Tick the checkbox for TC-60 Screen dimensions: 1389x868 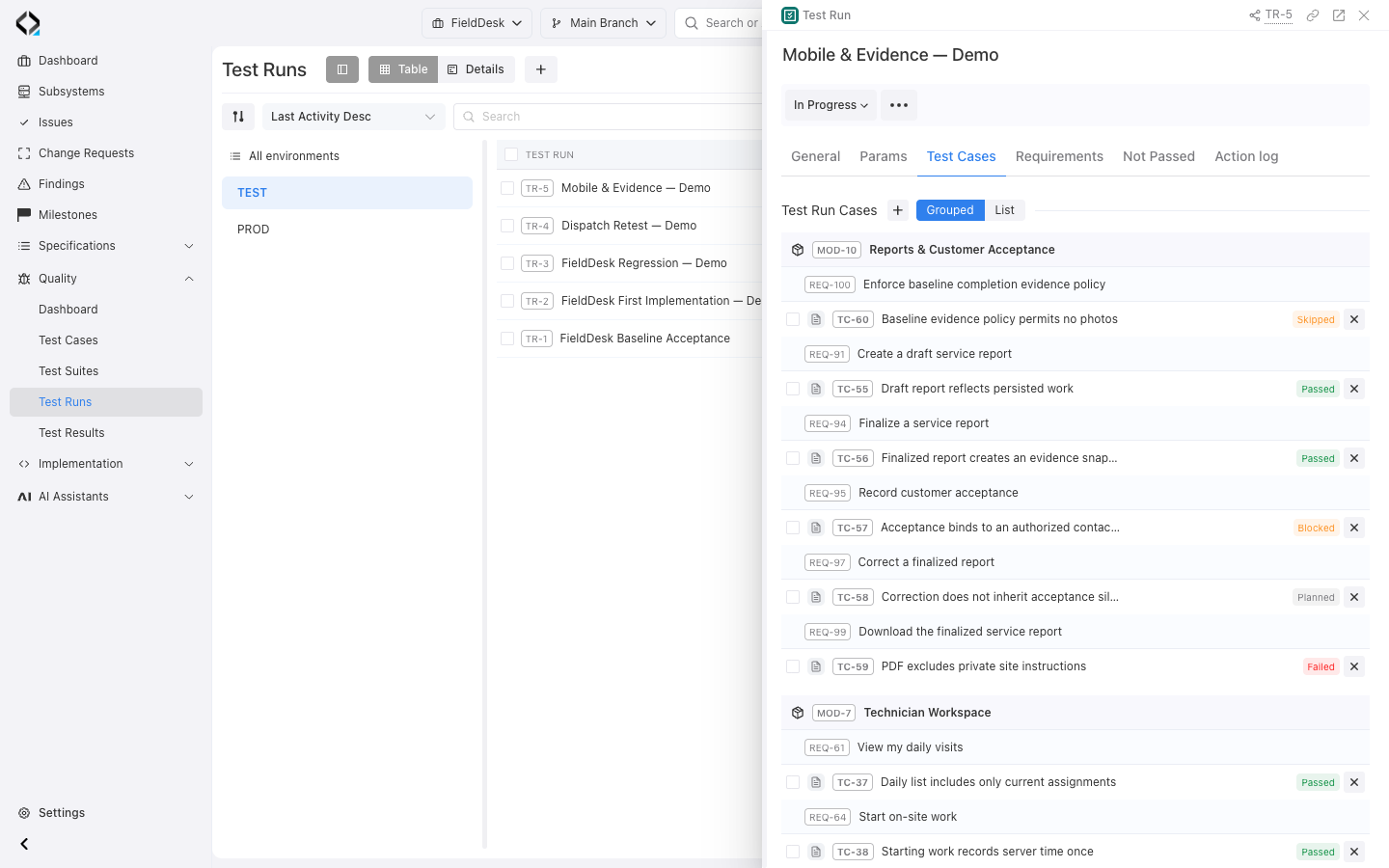pyautogui.click(x=793, y=319)
